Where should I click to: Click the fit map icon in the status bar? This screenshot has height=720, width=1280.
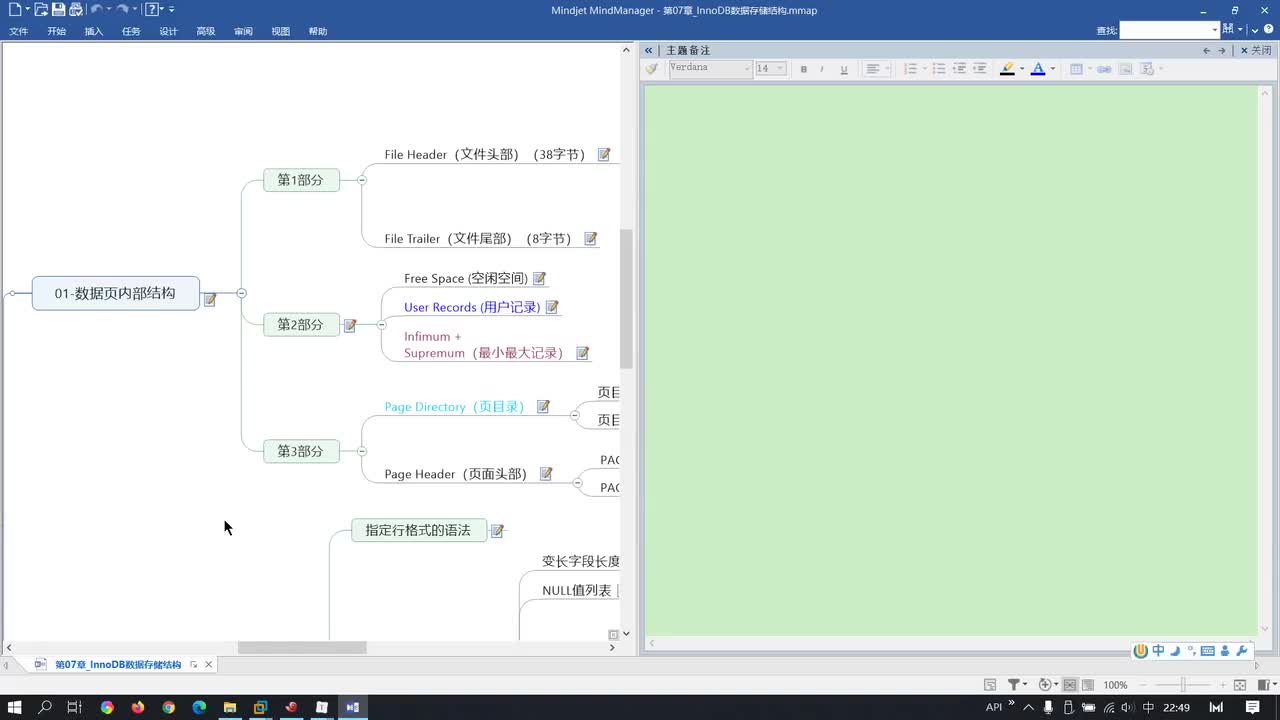coord(1240,685)
